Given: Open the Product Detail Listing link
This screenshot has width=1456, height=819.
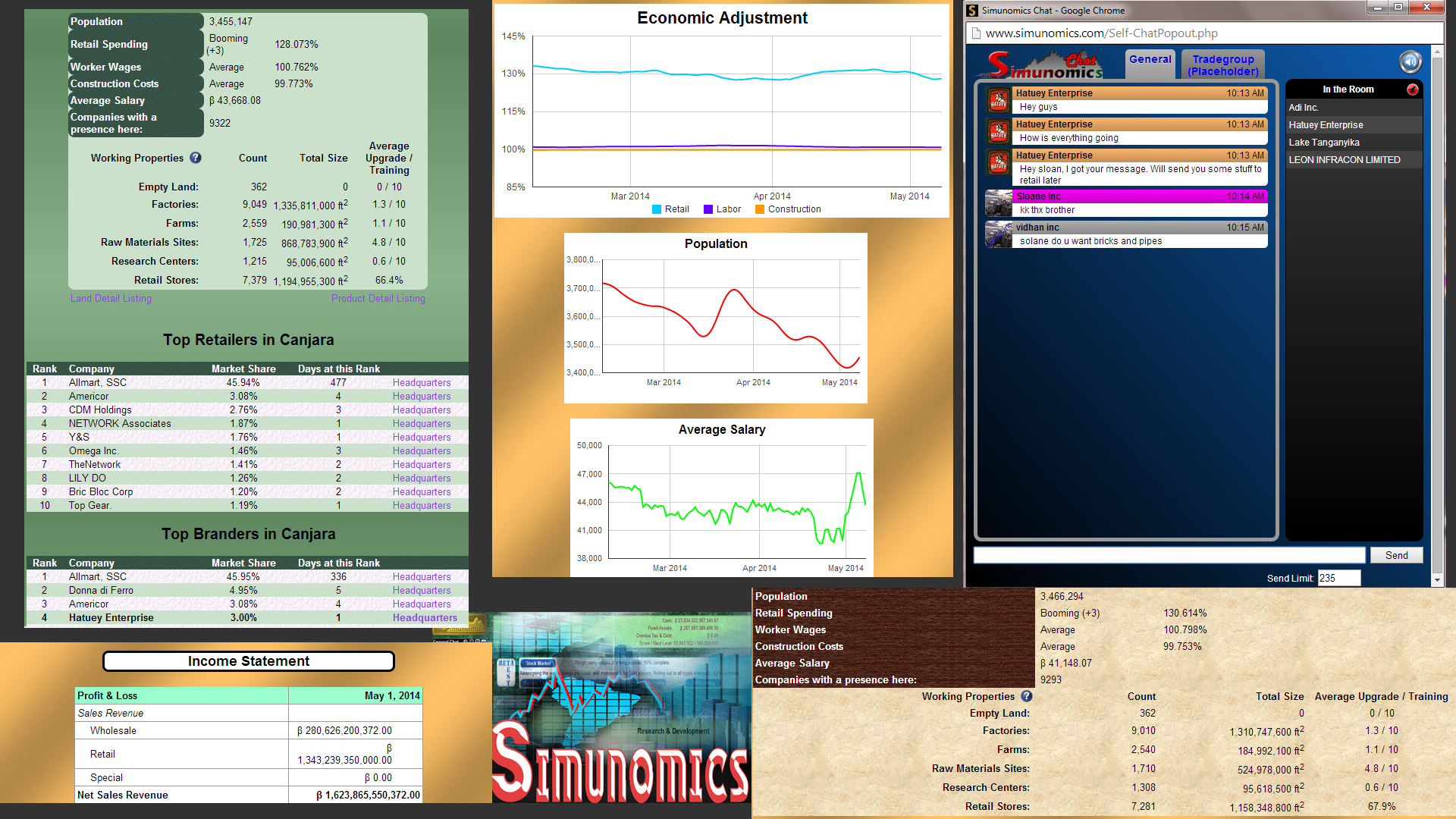Looking at the screenshot, I should coord(378,298).
